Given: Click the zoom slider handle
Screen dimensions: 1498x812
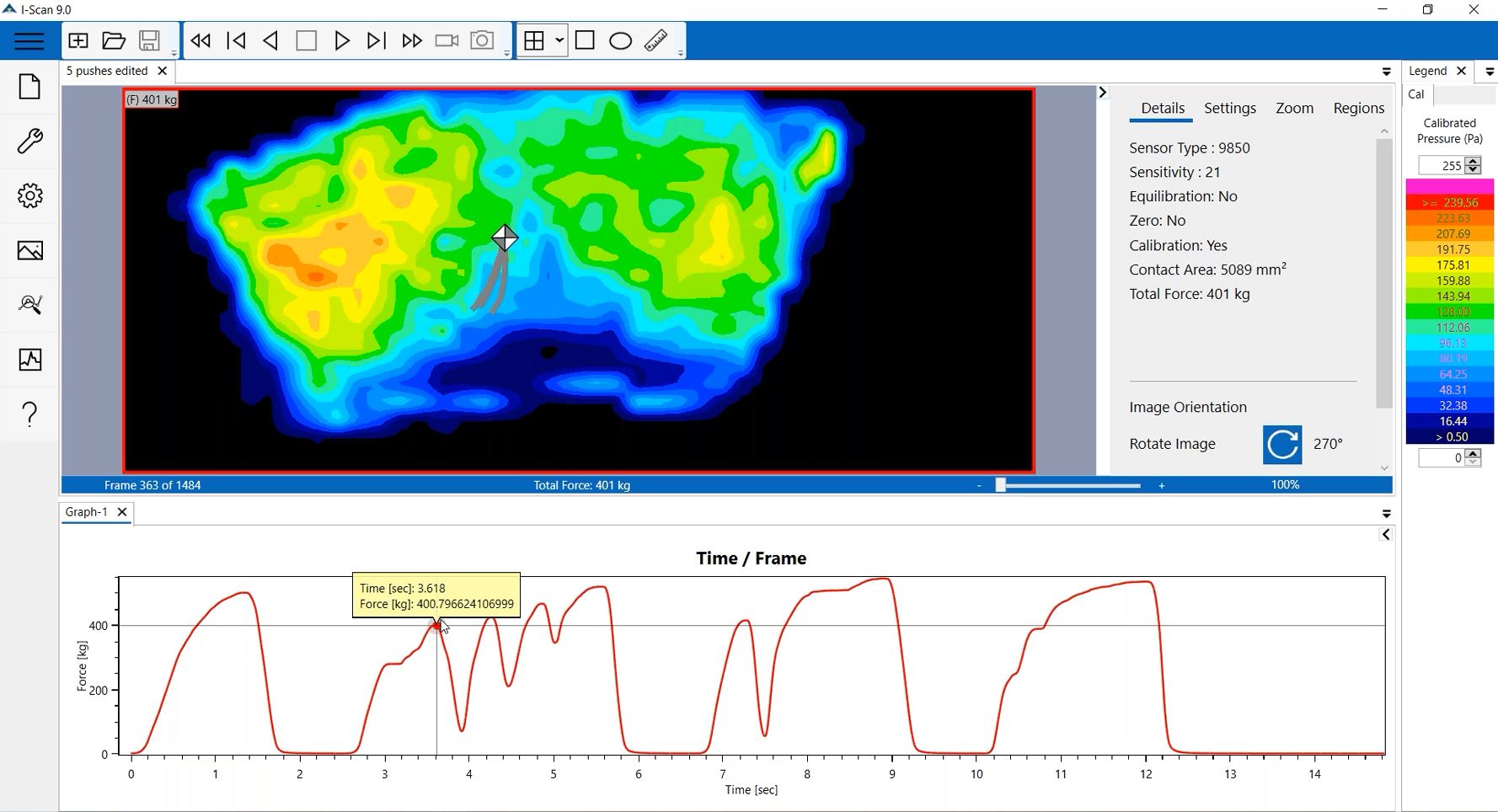Looking at the screenshot, I should (1000, 485).
